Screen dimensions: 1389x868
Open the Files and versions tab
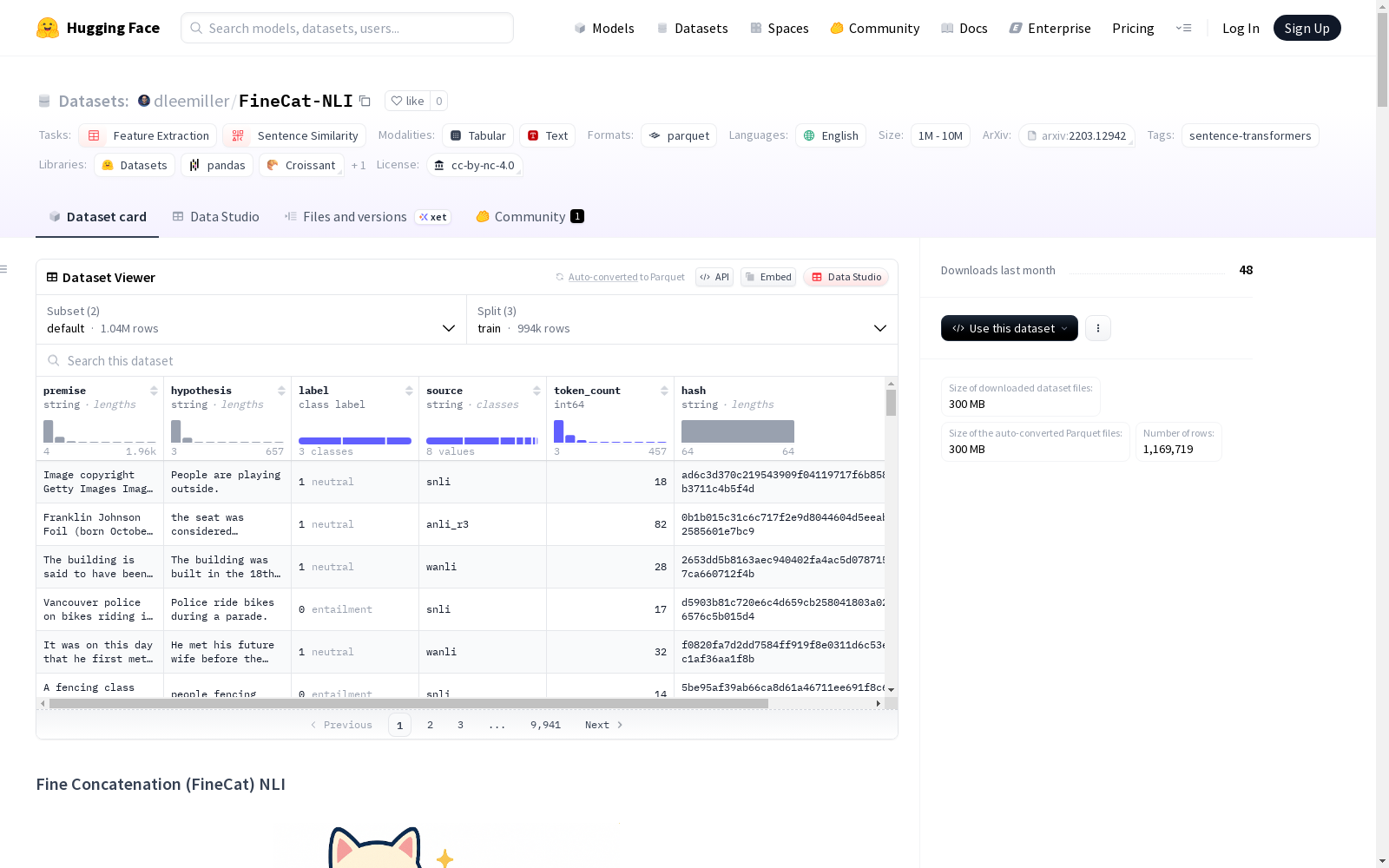tap(366, 217)
